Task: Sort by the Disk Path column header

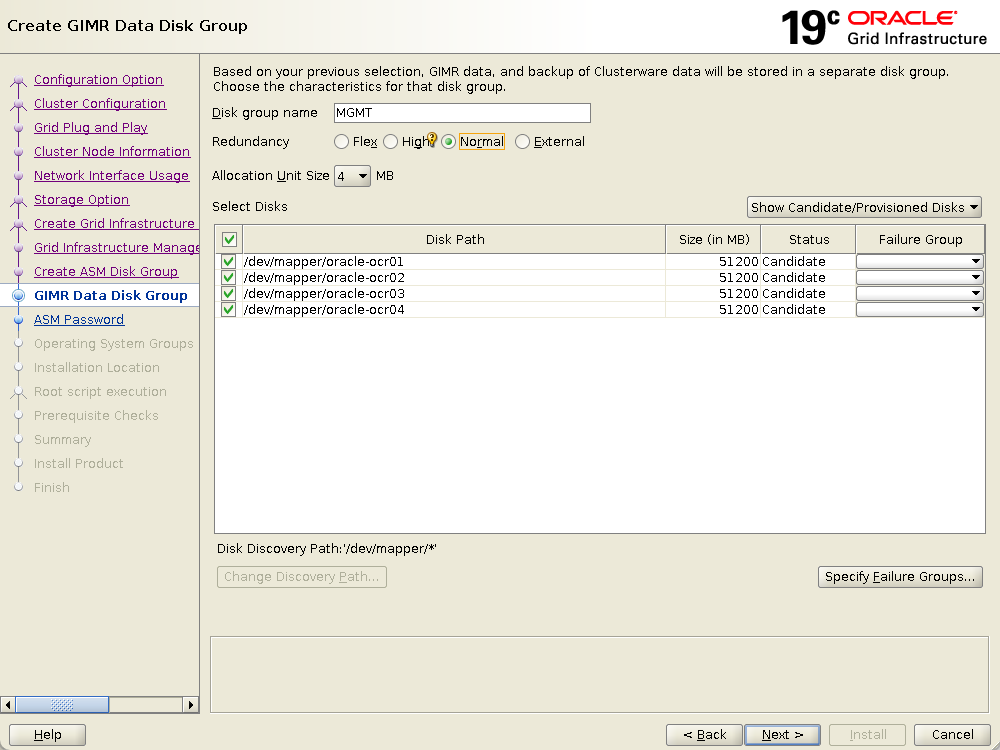Action: 455,240
